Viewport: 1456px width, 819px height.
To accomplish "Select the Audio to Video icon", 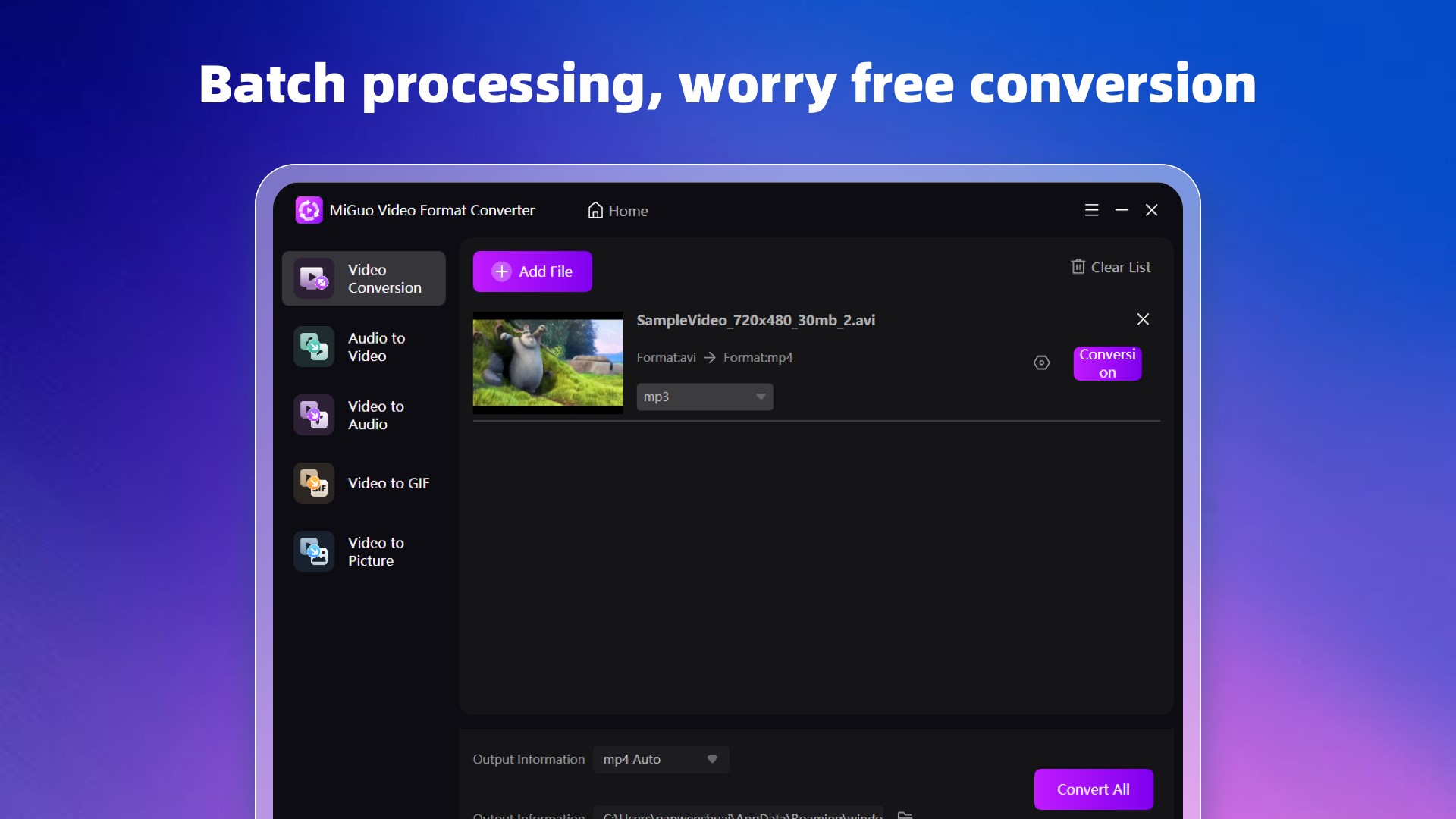I will [314, 347].
